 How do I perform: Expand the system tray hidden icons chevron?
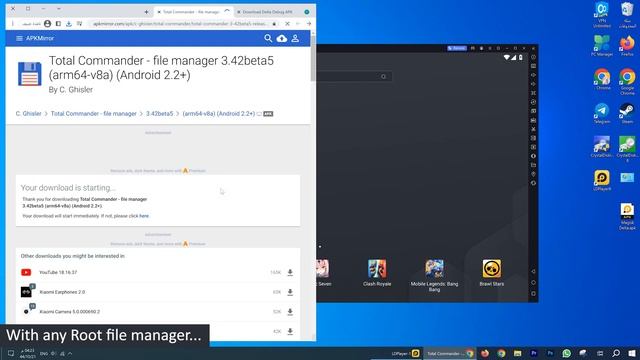point(70,353)
